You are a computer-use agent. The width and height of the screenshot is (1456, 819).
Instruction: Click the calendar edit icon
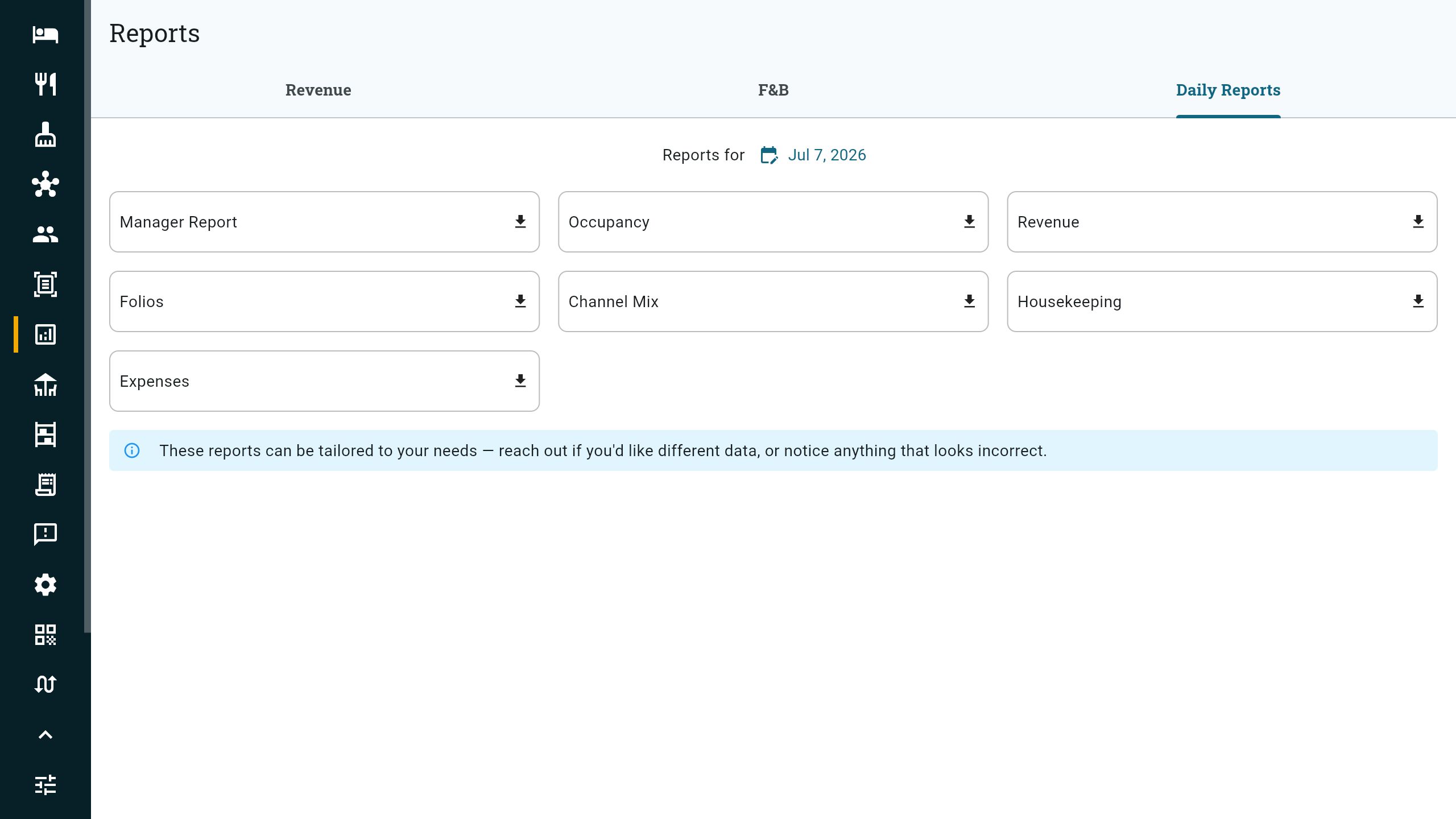[769, 155]
